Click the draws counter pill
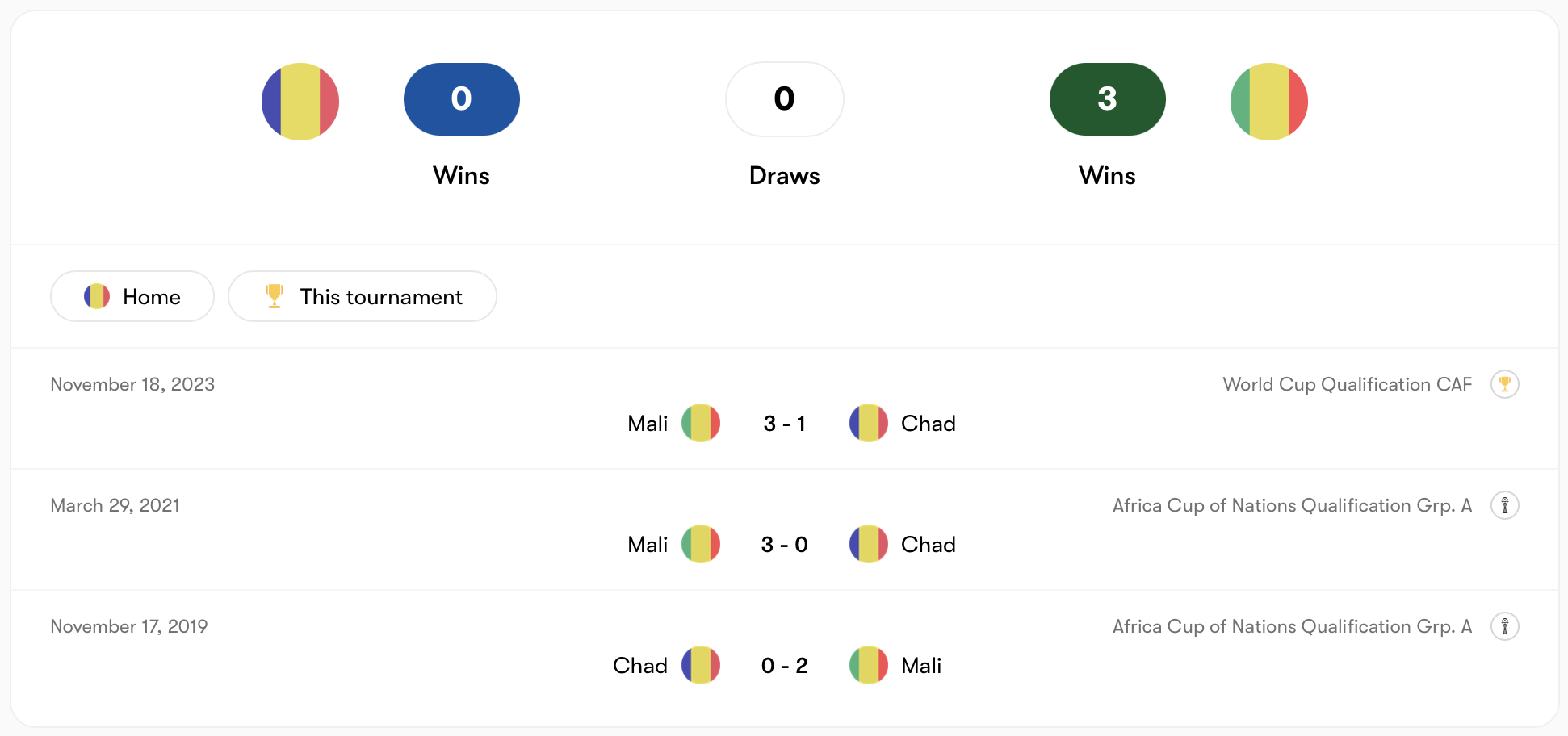Image resolution: width=1568 pixels, height=736 pixels. 784,99
